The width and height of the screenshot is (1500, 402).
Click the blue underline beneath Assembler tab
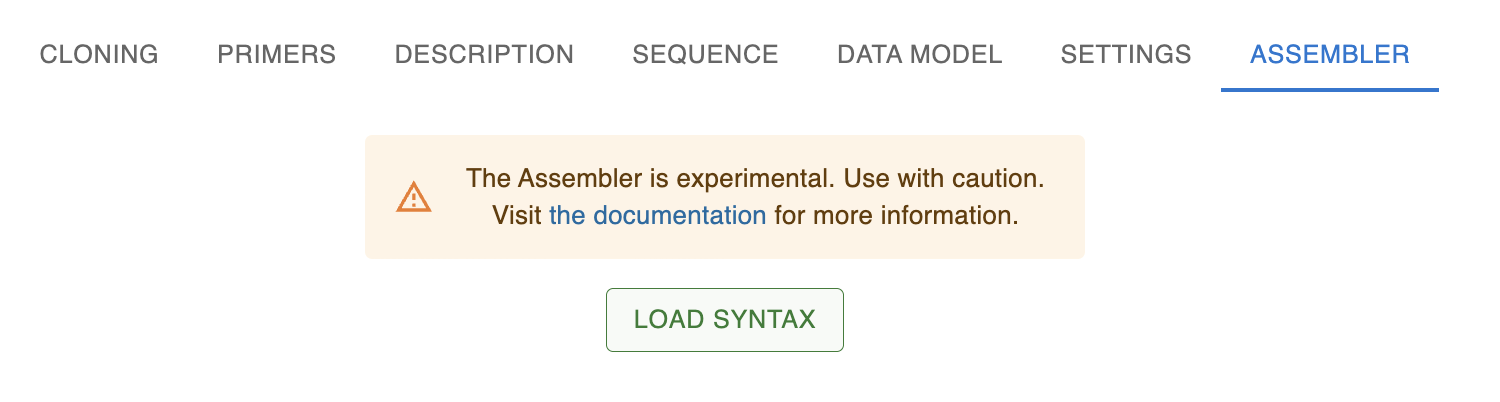1329,90
